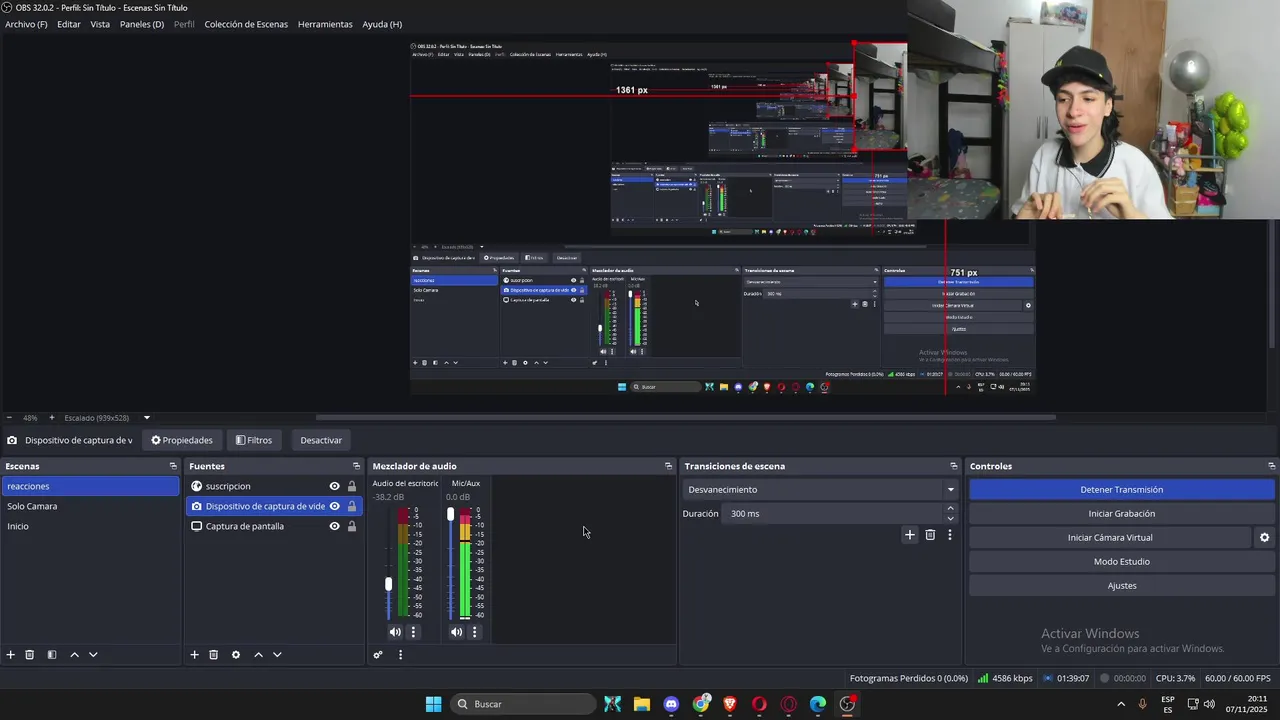Remove scene transition with trash icon
This screenshot has height=720, width=1280.
point(930,535)
